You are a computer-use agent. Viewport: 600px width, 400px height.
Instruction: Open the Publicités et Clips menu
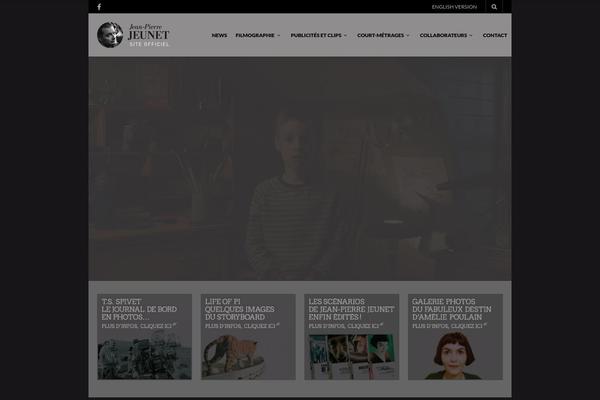point(316,35)
